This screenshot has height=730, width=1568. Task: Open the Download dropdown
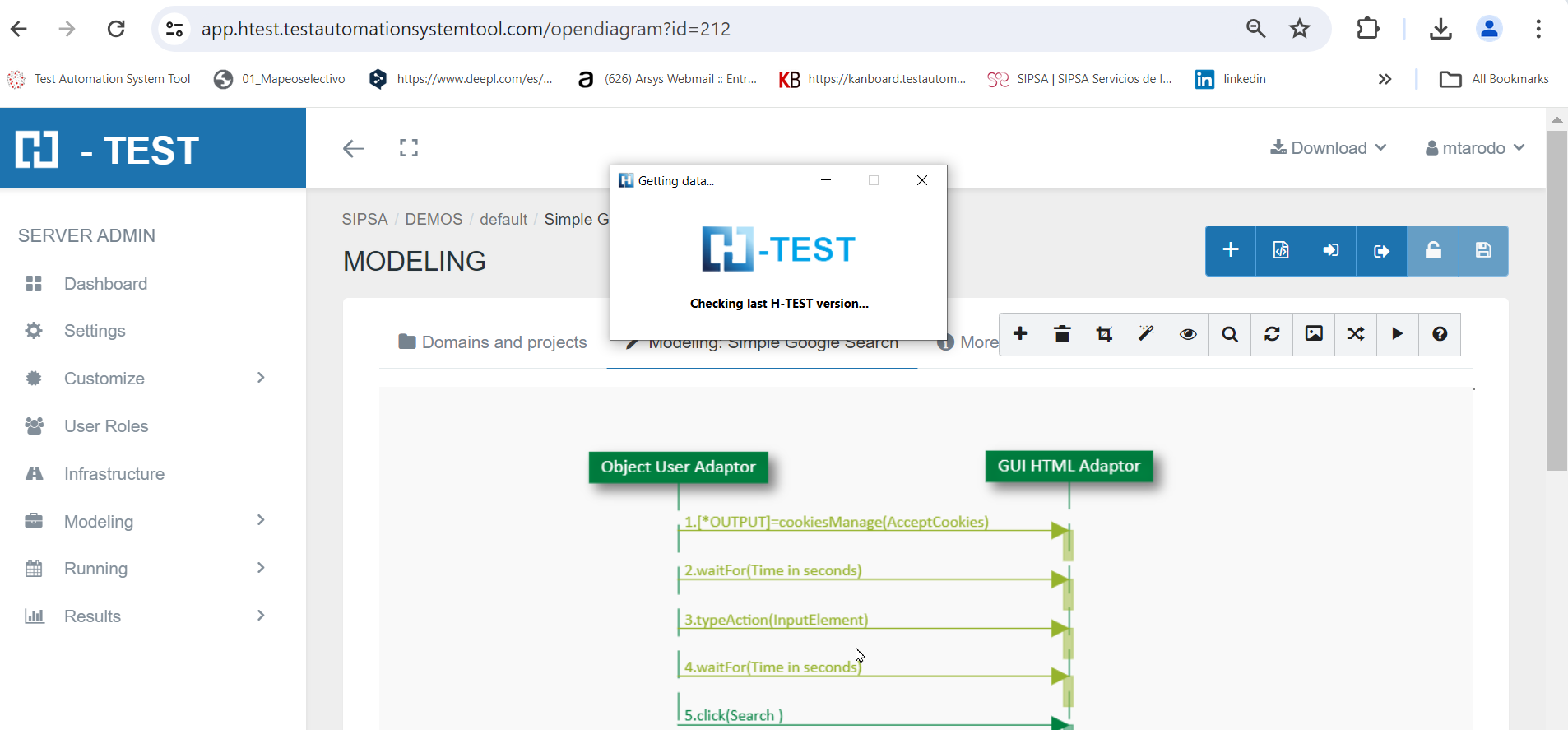click(1329, 148)
